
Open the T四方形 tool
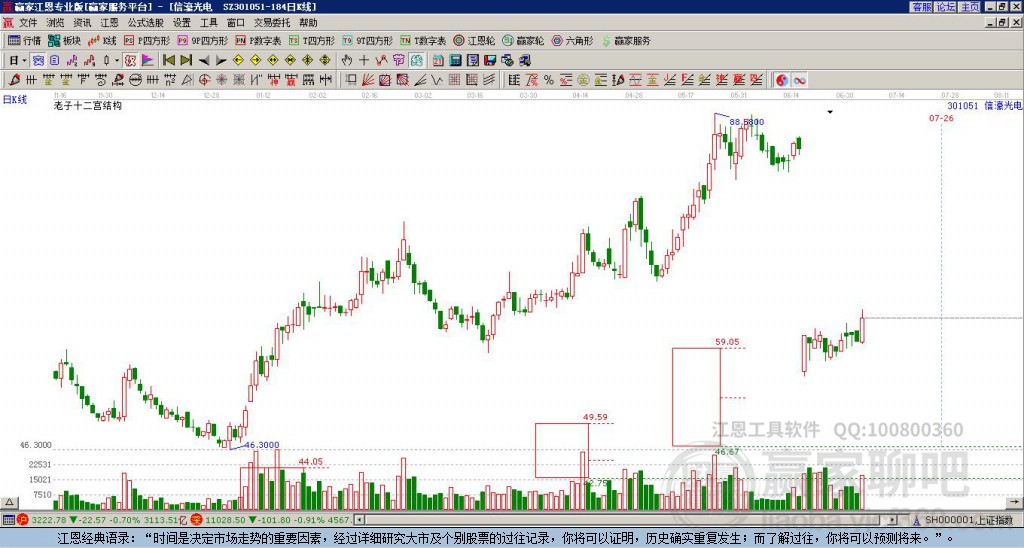[312, 40]
